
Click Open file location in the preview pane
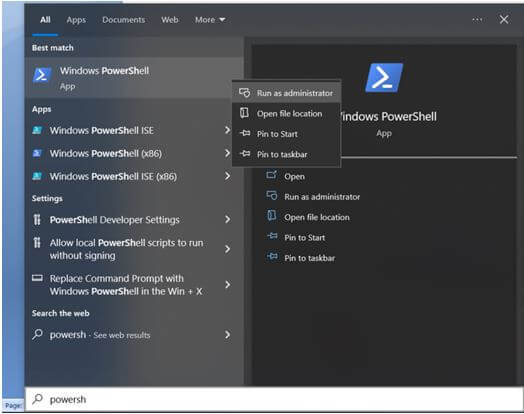317,217
